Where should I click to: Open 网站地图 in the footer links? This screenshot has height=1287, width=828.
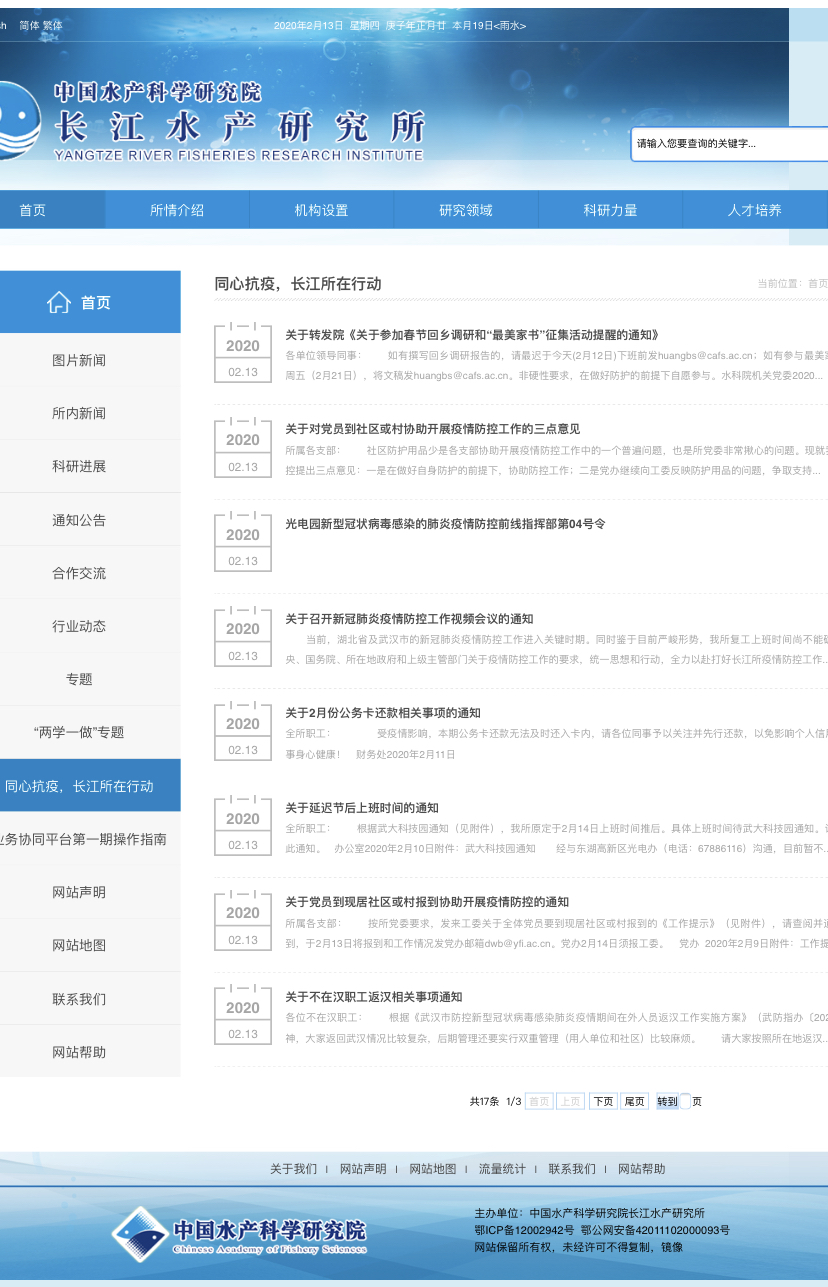pyautogui.click(x=433, y=1169)
